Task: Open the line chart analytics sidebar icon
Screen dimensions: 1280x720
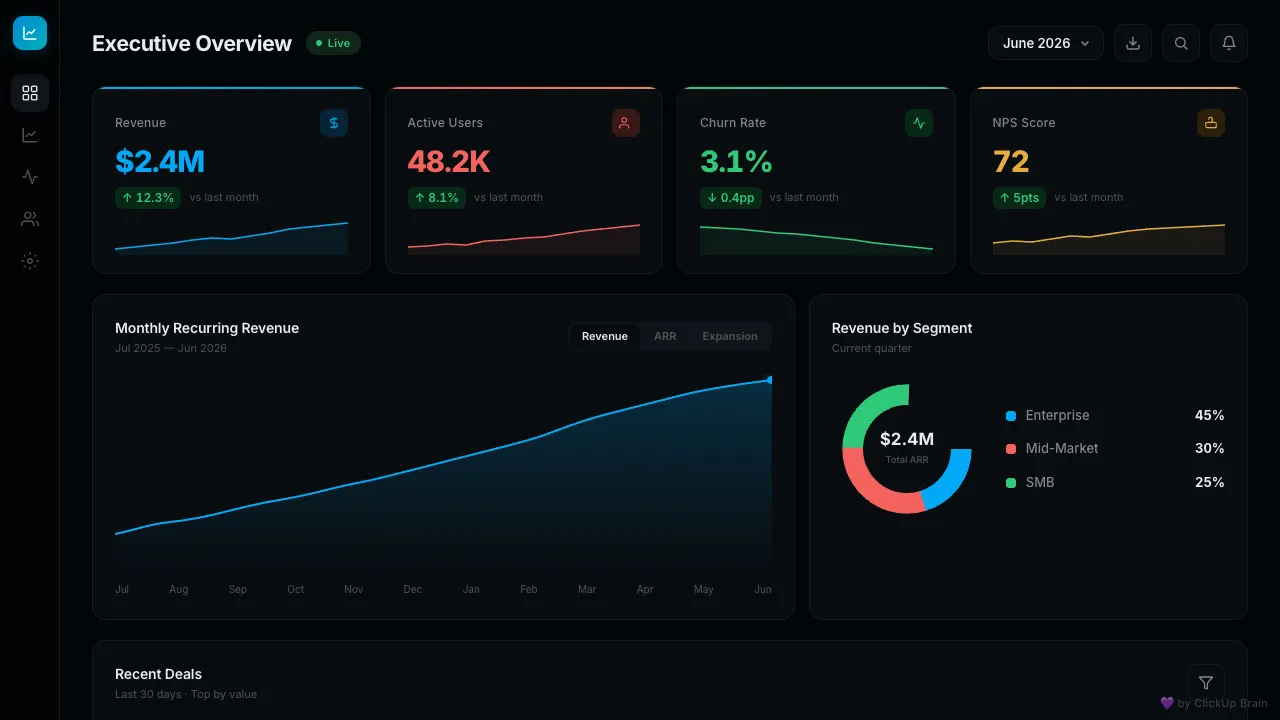Action: [x=30, y=135]
